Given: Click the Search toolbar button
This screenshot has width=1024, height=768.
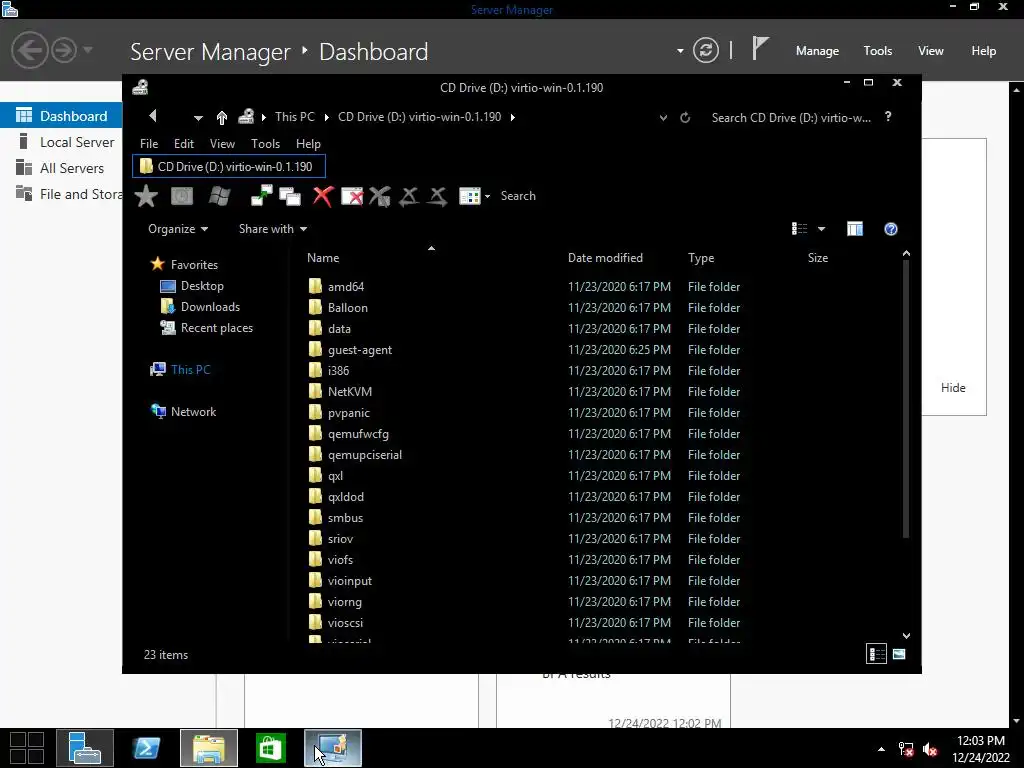Looking at the screenshot, I should pyautogui.click(x=518, y=196).
